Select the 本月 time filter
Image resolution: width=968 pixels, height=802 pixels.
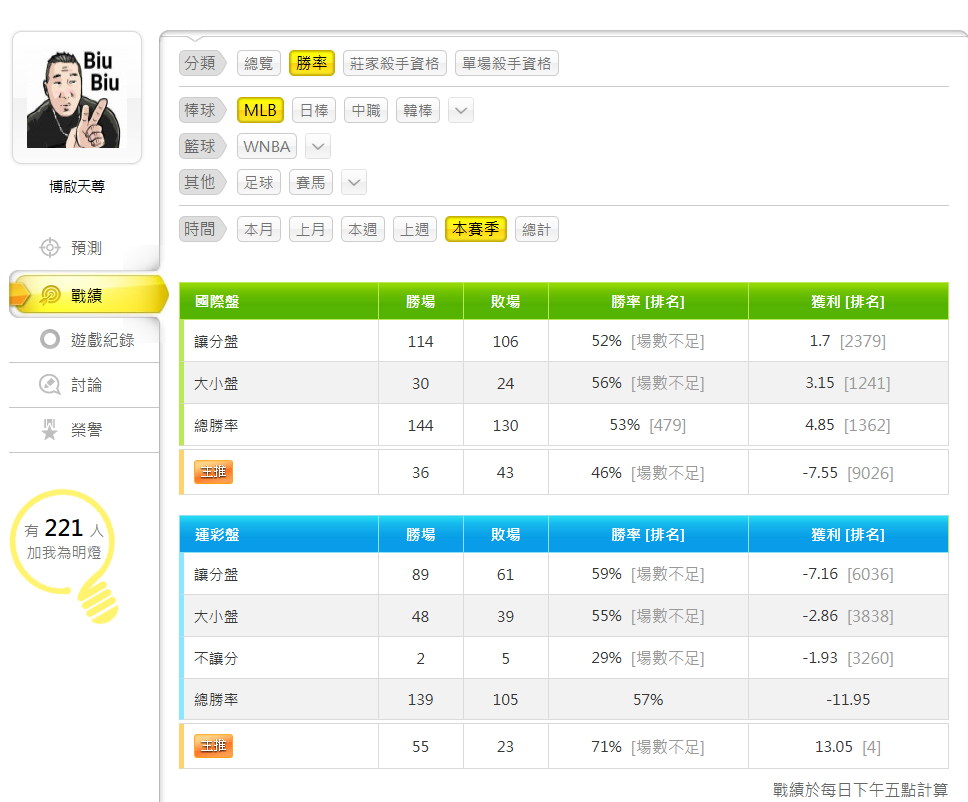click(x=259, y=229)
